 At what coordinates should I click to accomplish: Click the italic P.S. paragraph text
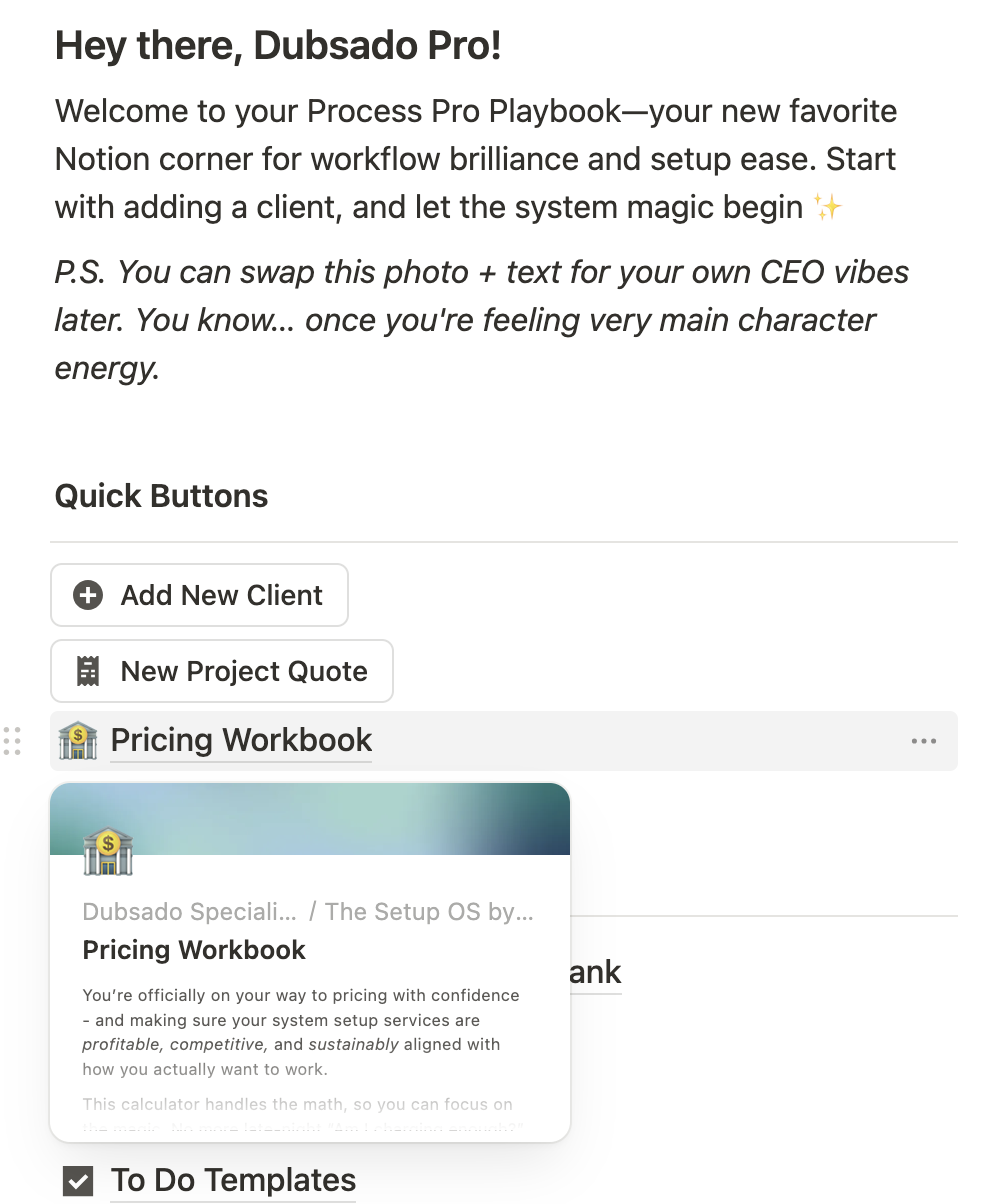(x=481, y=321)
